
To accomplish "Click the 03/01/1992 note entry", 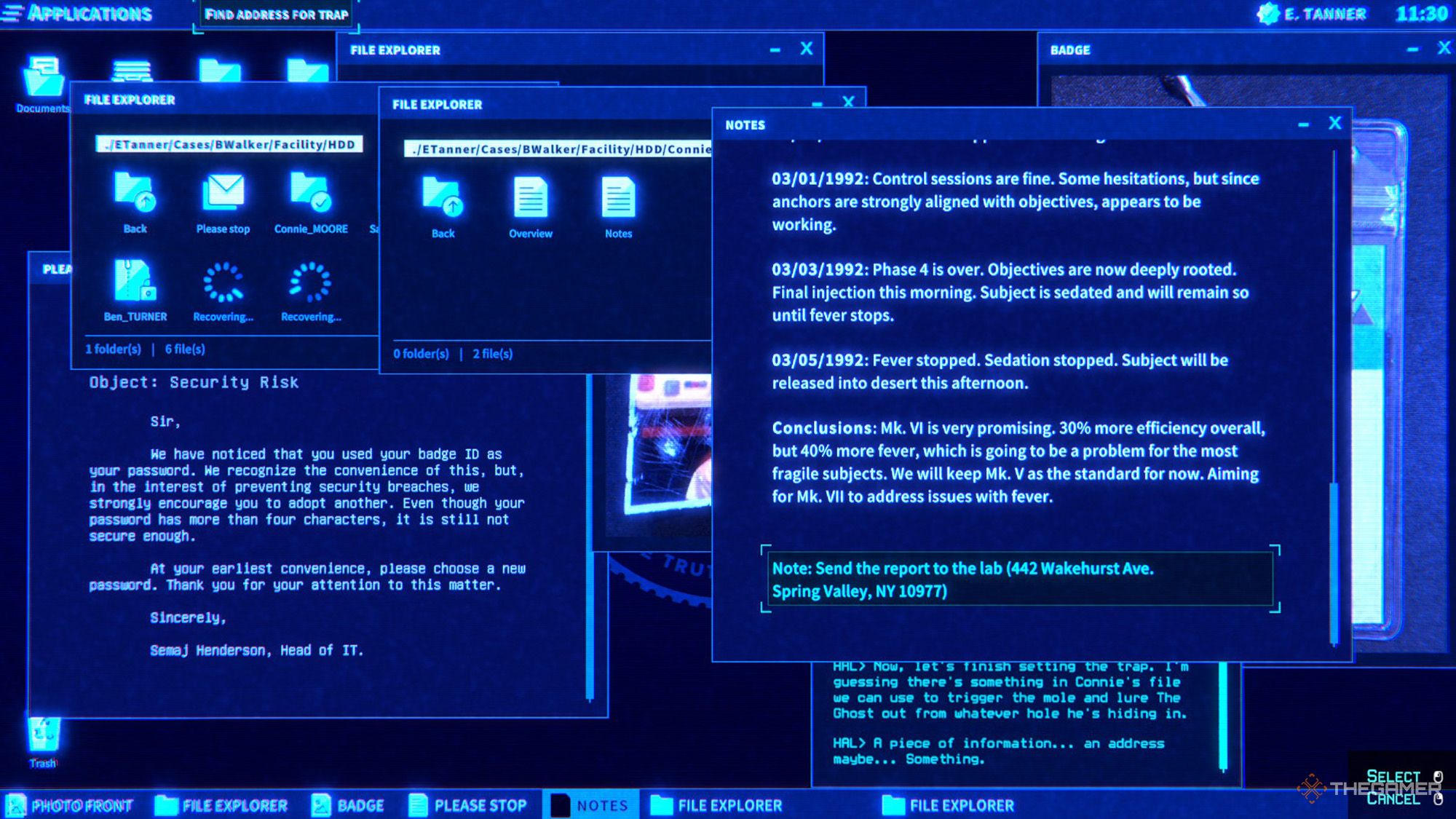I will tap(1016, 202).
